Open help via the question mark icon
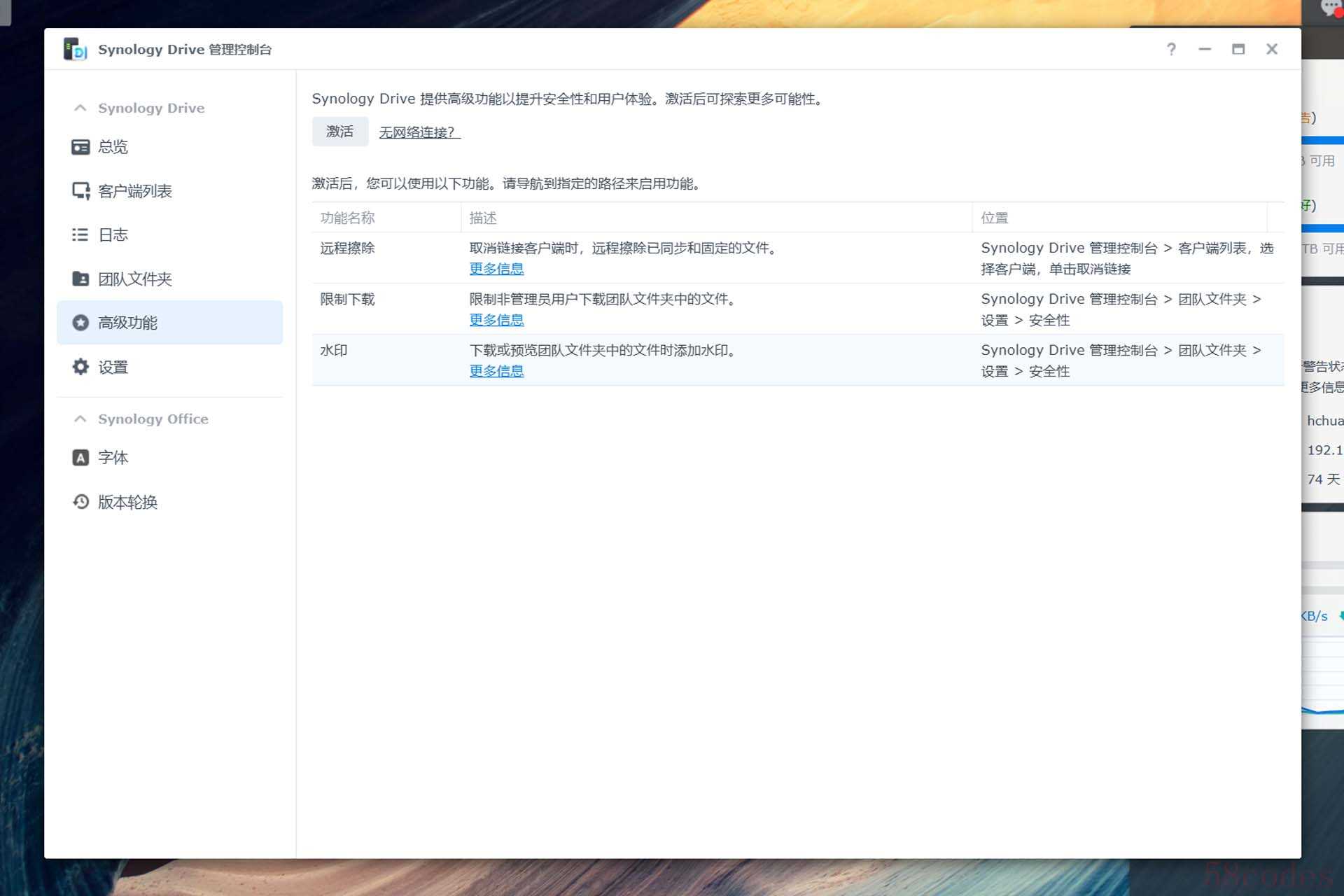 tap(1171, 49)
